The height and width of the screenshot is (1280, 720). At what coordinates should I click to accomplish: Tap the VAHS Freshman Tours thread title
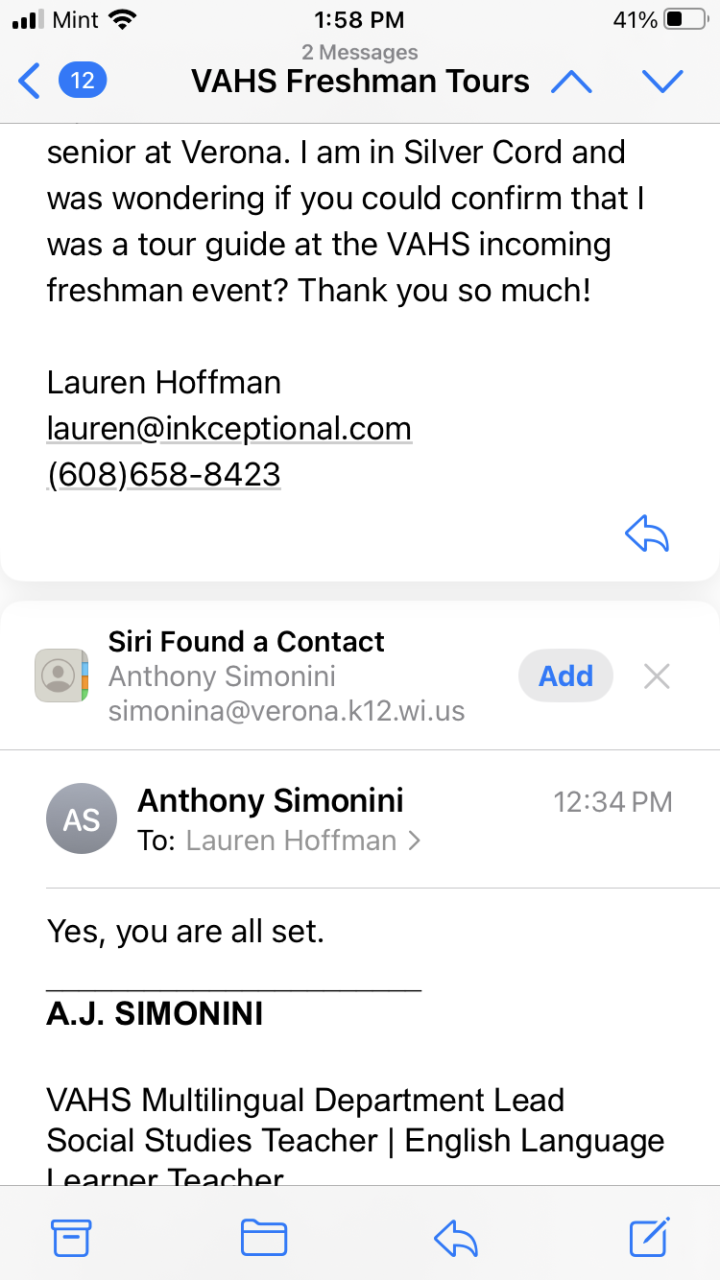[360, 81]
